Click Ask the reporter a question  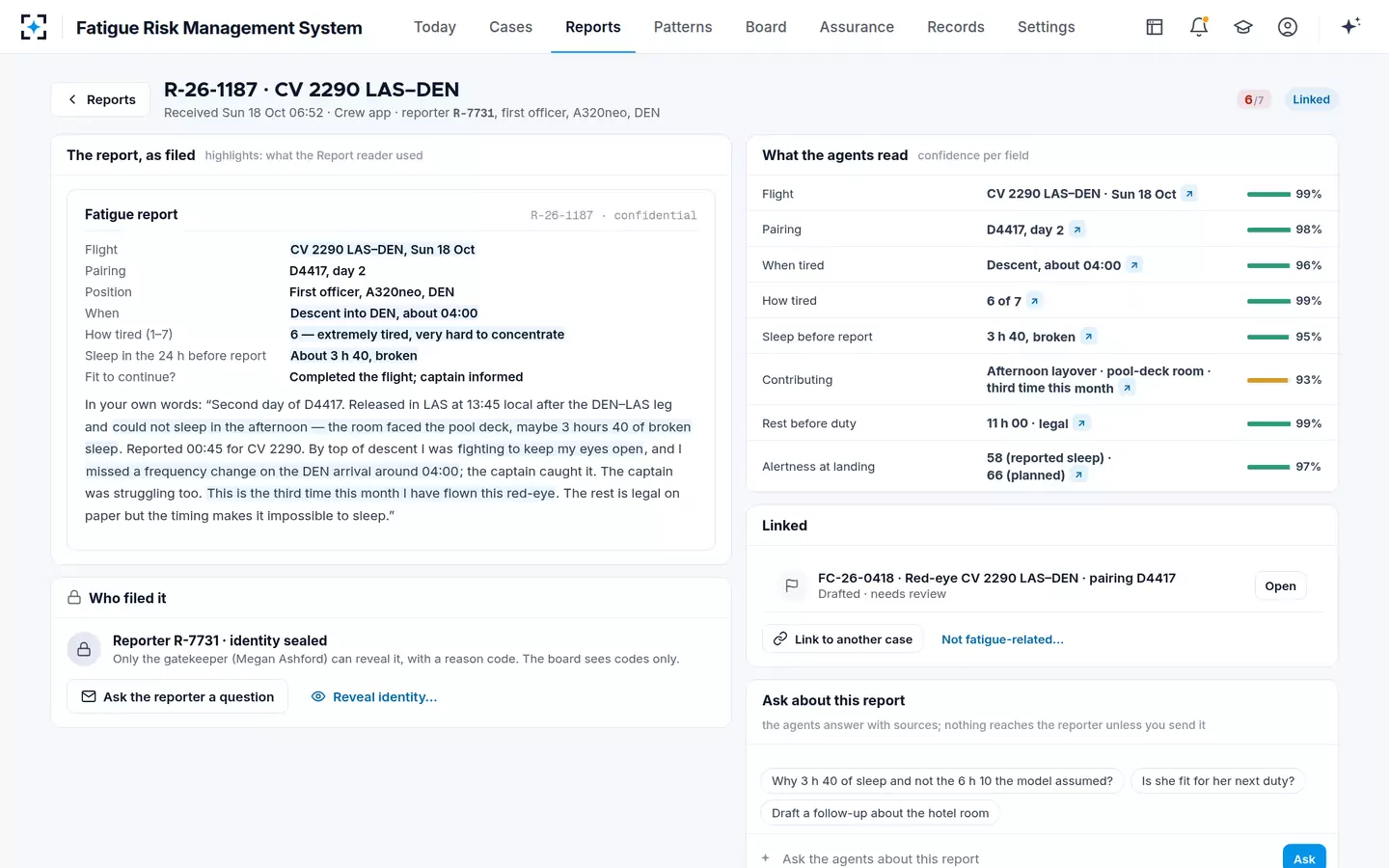pyautogui.click(x=177, y=696)
